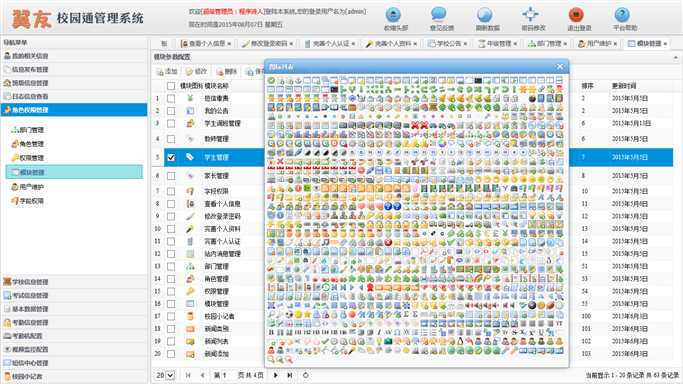The image size is (683, 384).
Task: Click the tag icon in the selected 学生管理 row
Action: coord(190,157)
